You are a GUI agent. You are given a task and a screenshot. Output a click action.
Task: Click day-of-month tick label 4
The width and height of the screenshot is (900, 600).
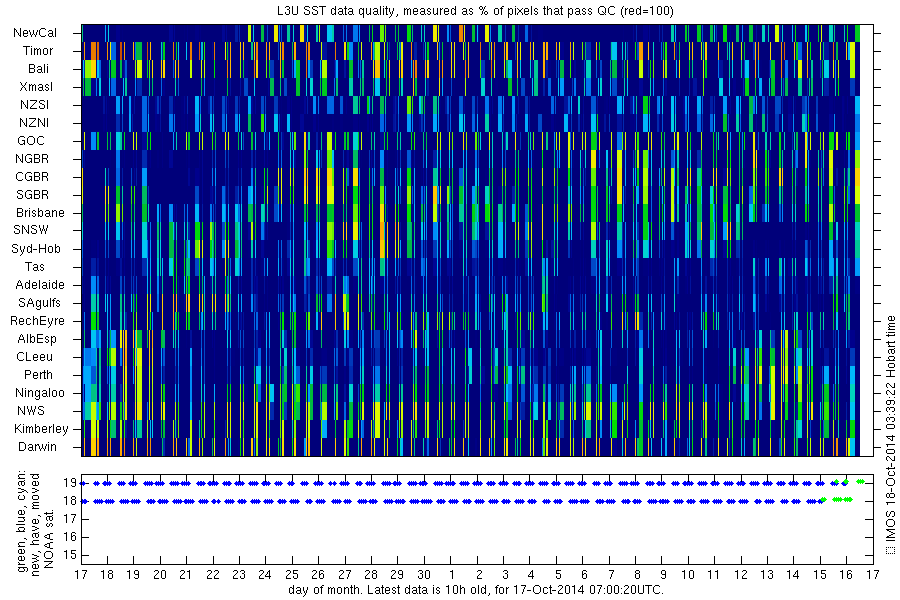(532, 575)
